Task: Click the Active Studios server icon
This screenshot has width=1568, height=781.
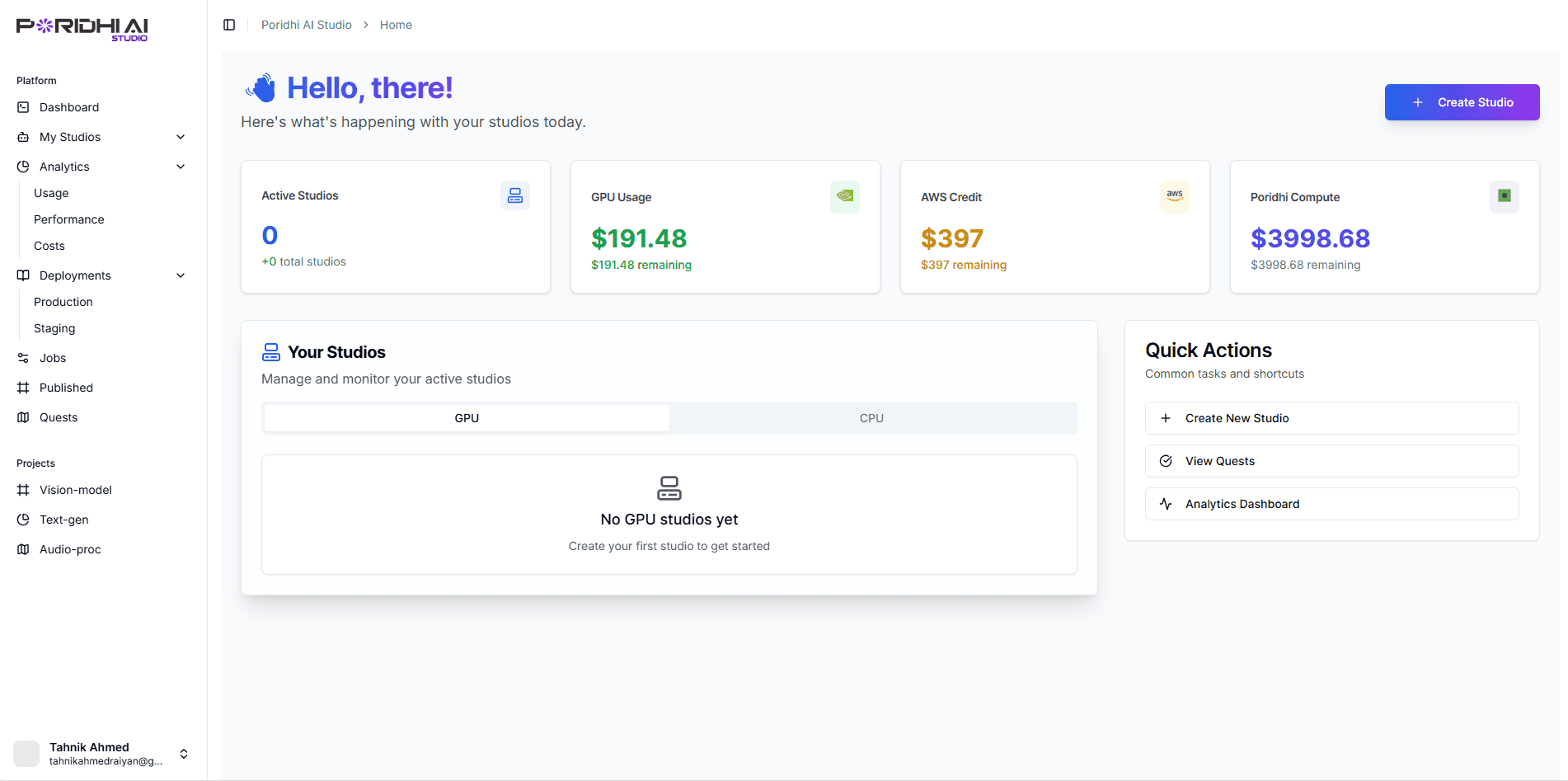Action: [x=515, y=195]
